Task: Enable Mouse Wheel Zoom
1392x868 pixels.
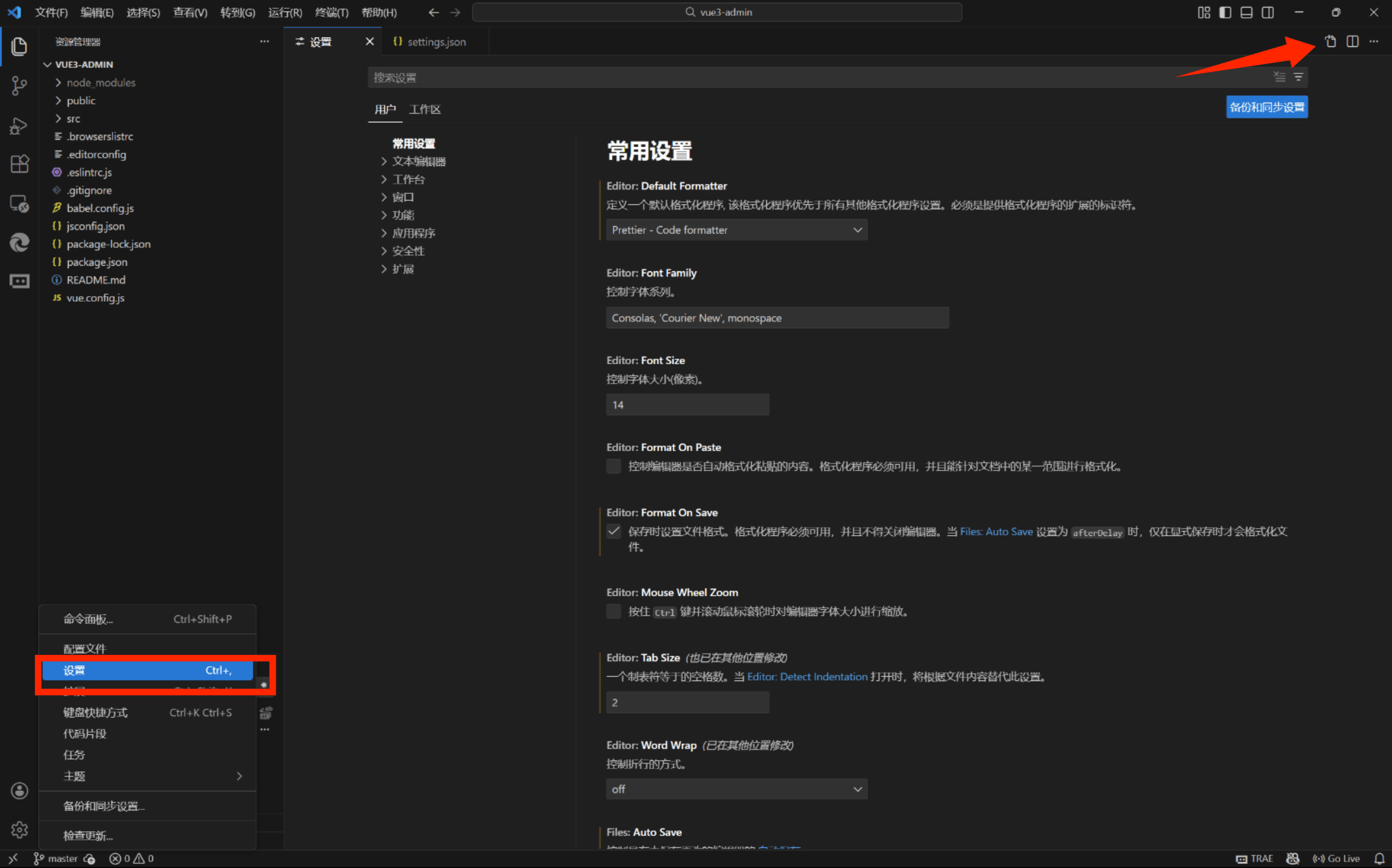Action: click(613, 611)
